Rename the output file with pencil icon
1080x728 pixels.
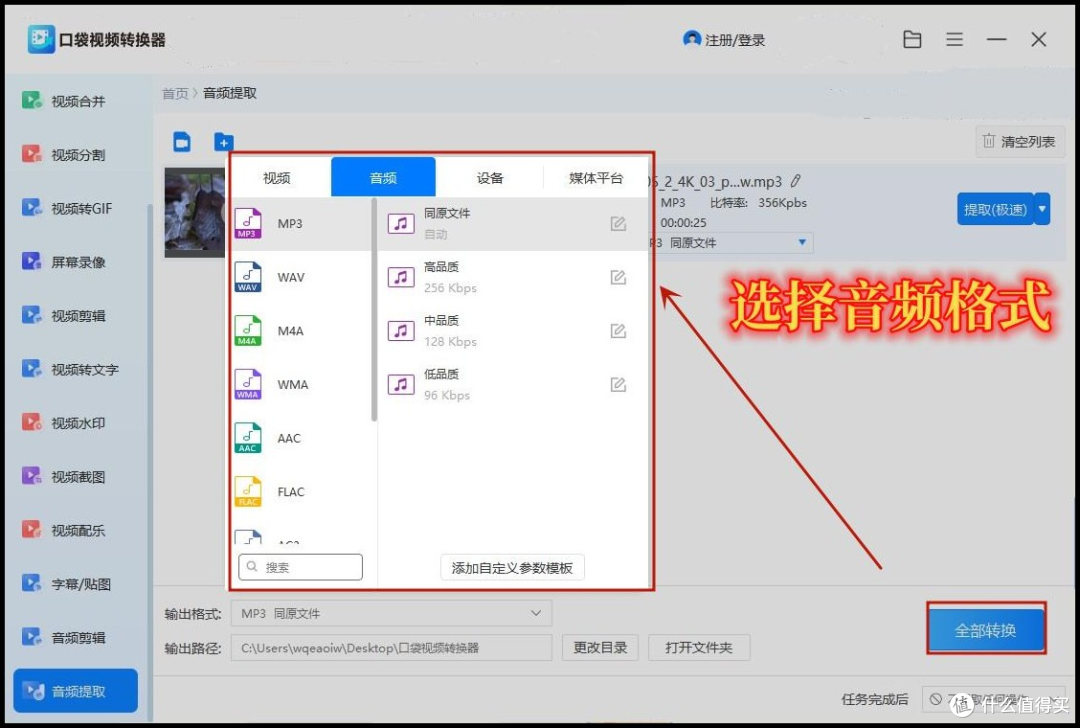coord(796,181)
